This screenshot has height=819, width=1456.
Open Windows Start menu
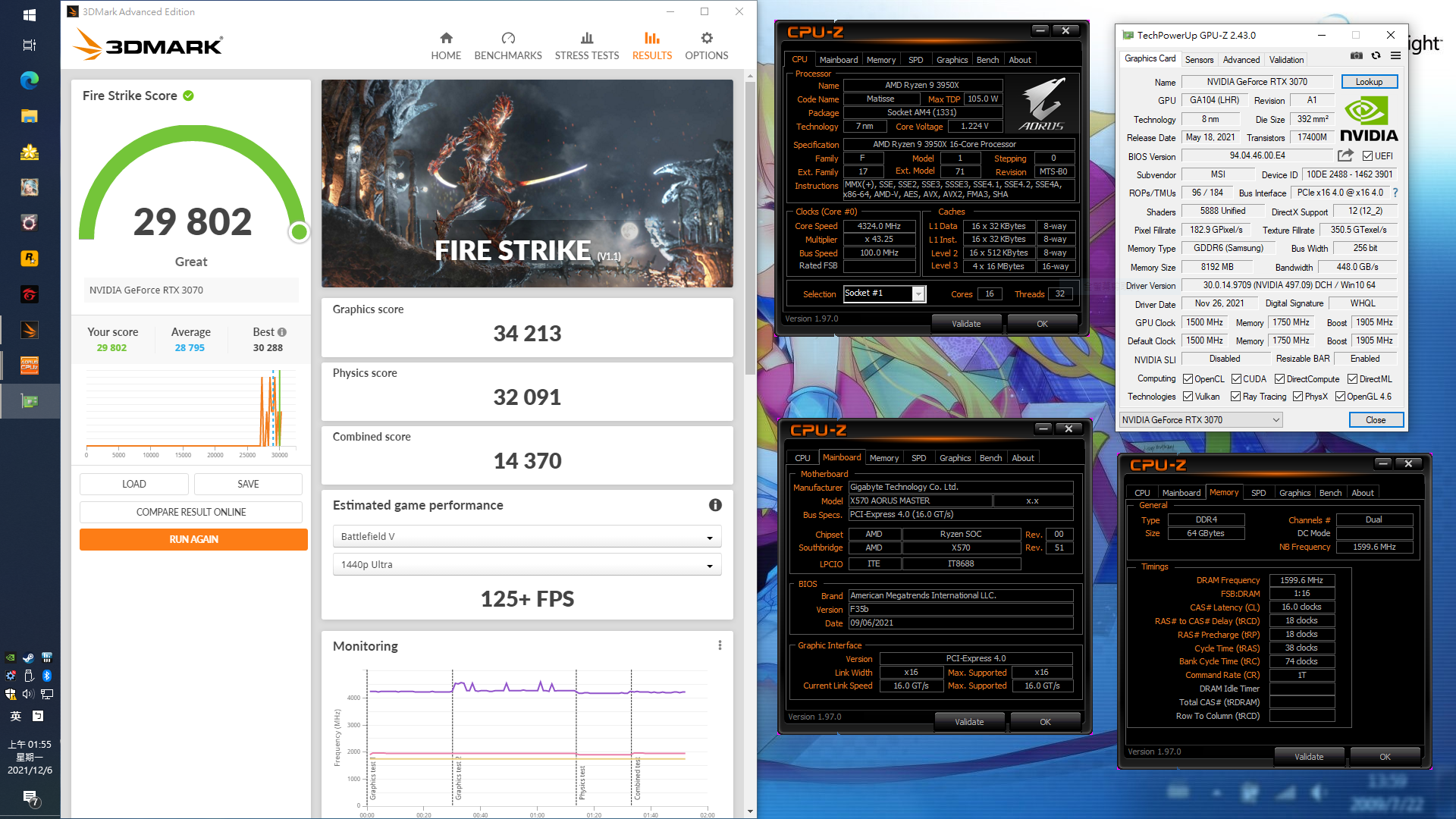(x=30, y=14)
